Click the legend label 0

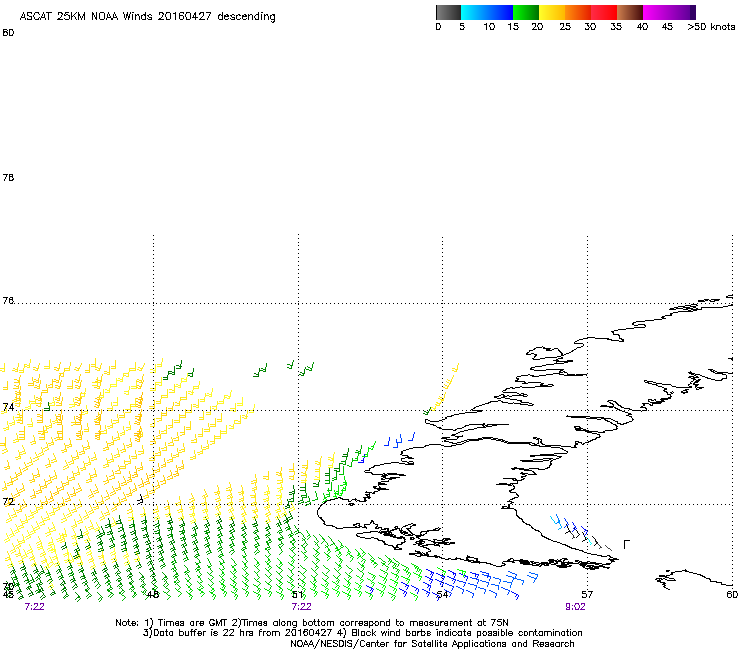[x=438, y=27]
